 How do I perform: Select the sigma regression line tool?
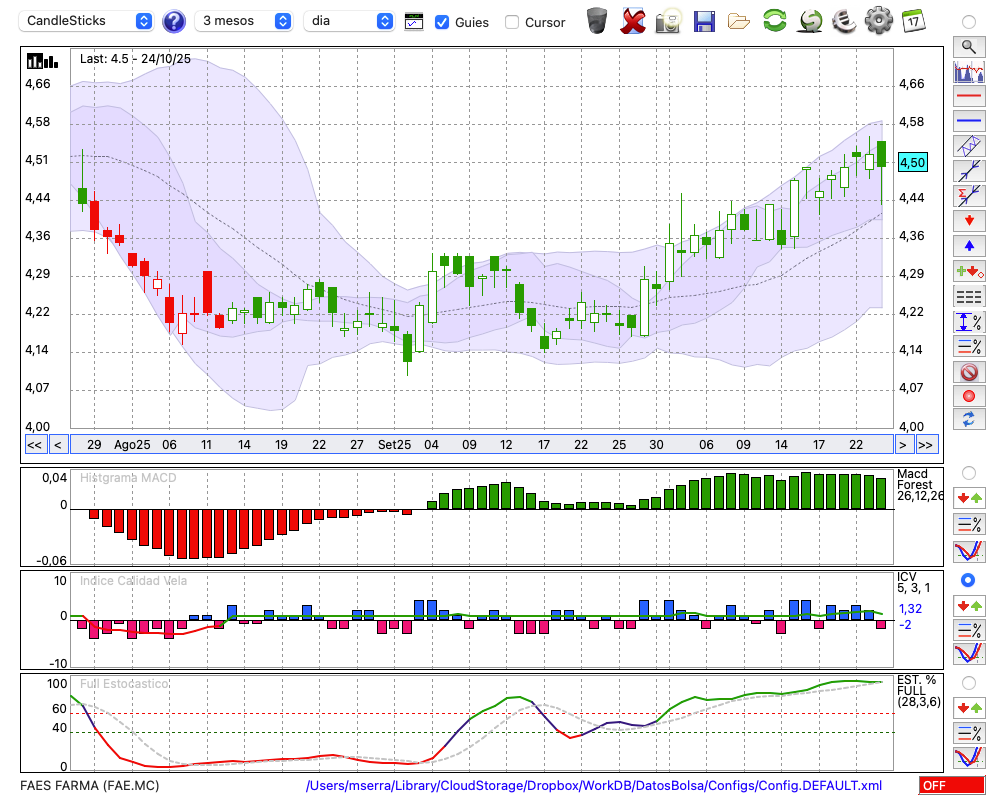969,196
